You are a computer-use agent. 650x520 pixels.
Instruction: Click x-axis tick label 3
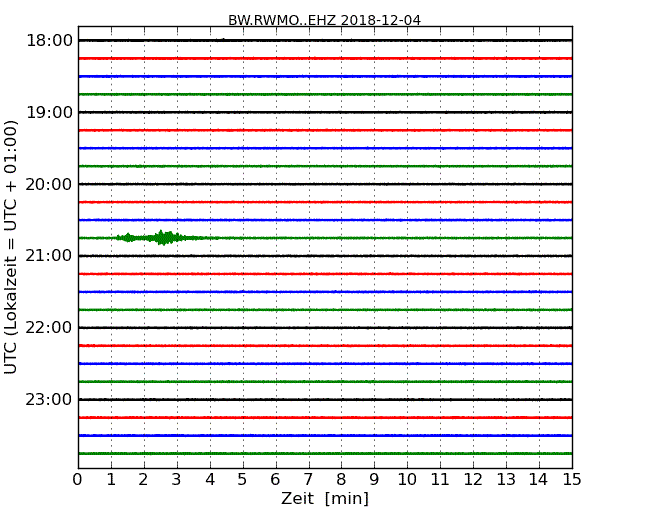pos(177,479)
